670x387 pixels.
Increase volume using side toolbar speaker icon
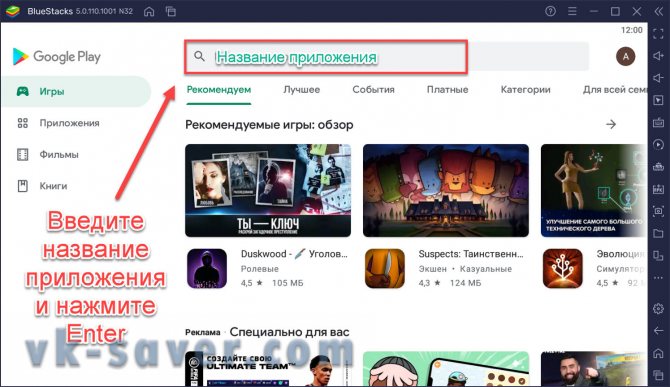click(x=658, y=56)
